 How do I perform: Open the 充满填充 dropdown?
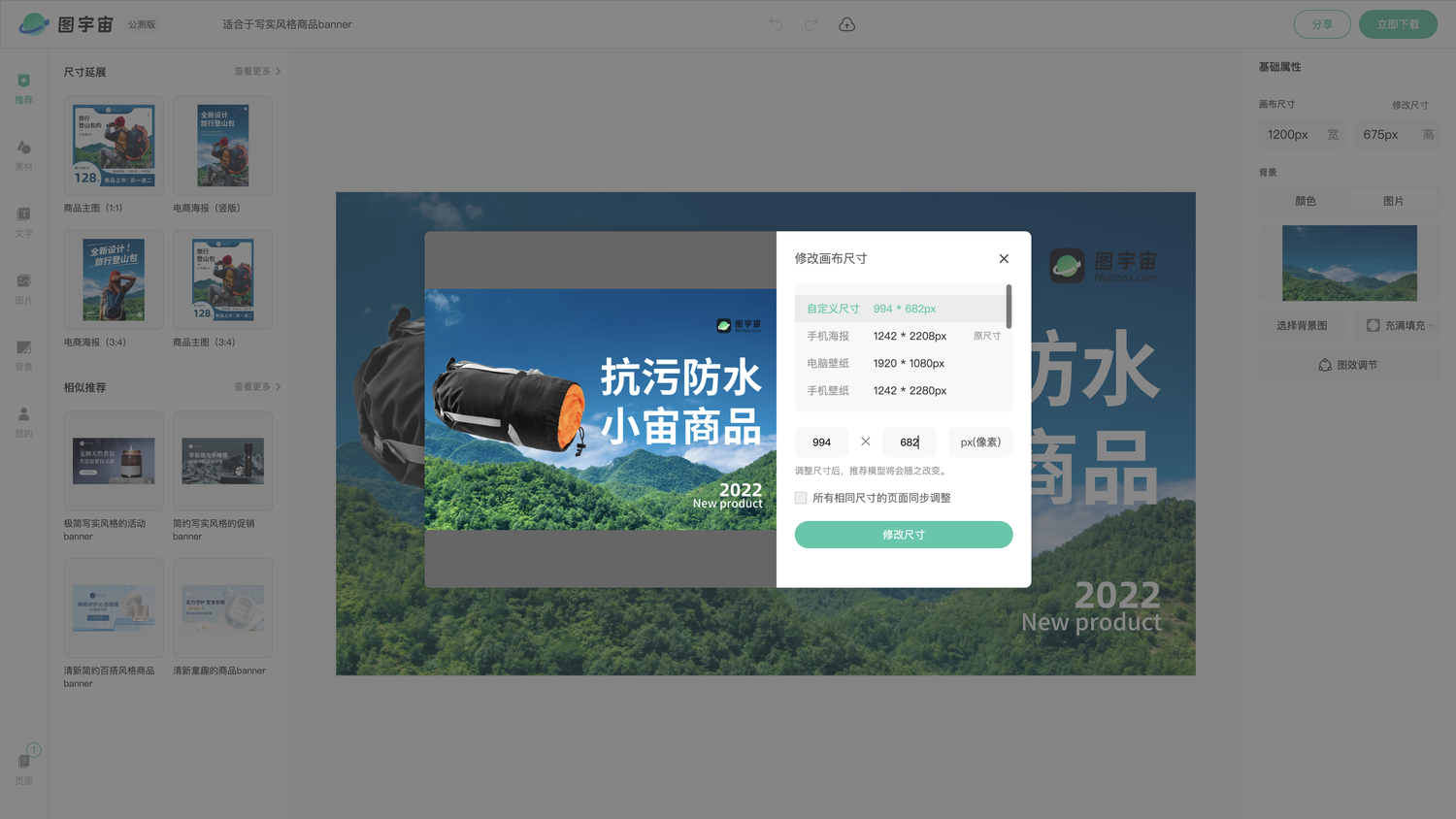pyautogui.click(x=1399, y=325)
